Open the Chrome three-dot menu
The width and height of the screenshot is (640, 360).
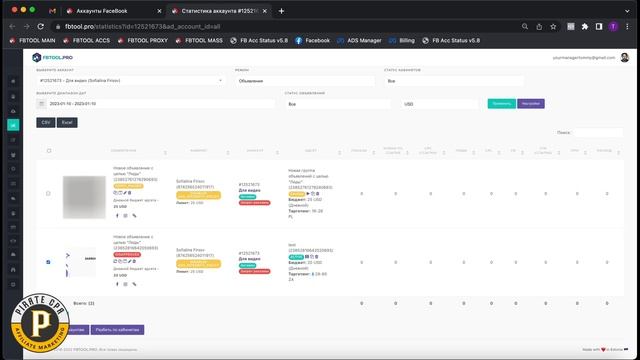point(627,27)
